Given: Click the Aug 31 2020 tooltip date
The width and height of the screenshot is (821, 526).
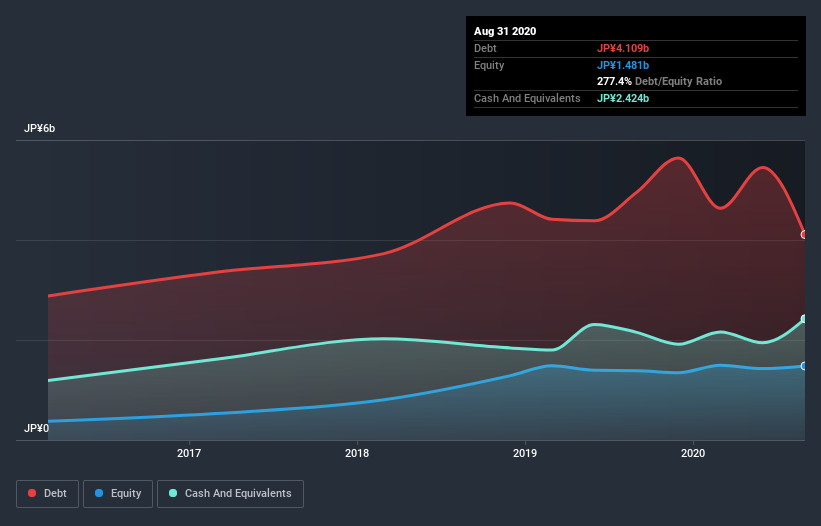Looking at the screenshot, I should point(505,31).
